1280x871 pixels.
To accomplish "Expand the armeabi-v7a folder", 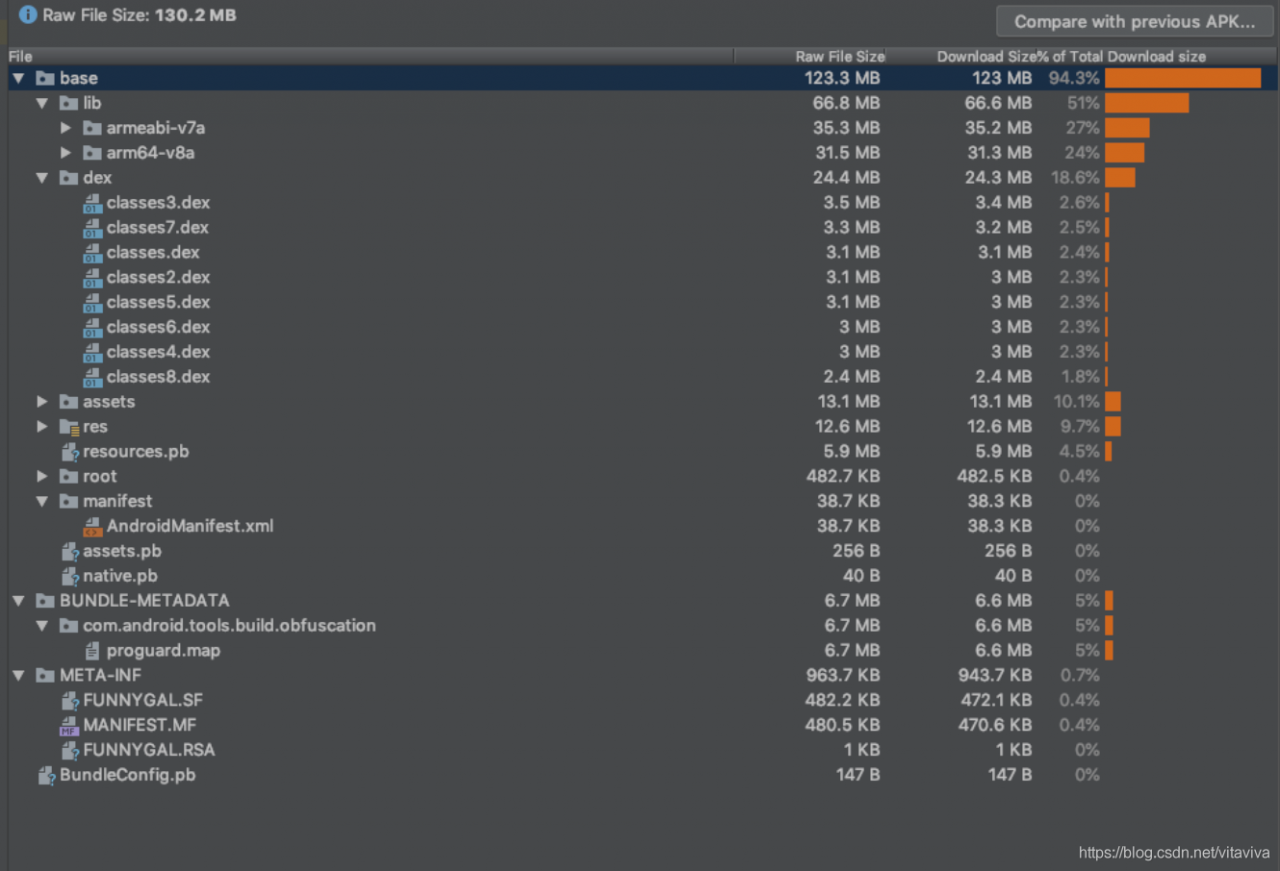I will click(x=66, y=128).
